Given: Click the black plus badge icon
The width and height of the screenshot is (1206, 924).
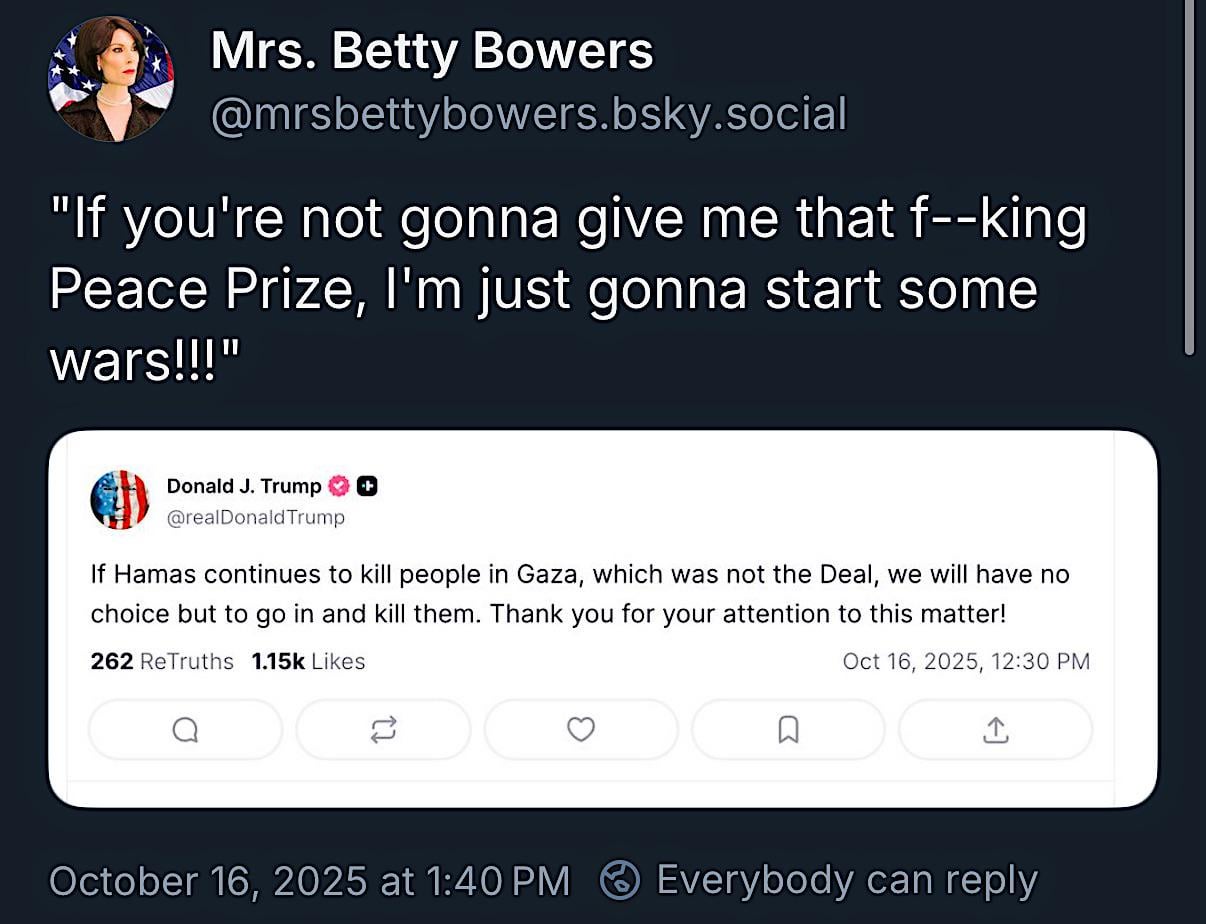Looking at the screenshot, I should click(x=367, y=486).
